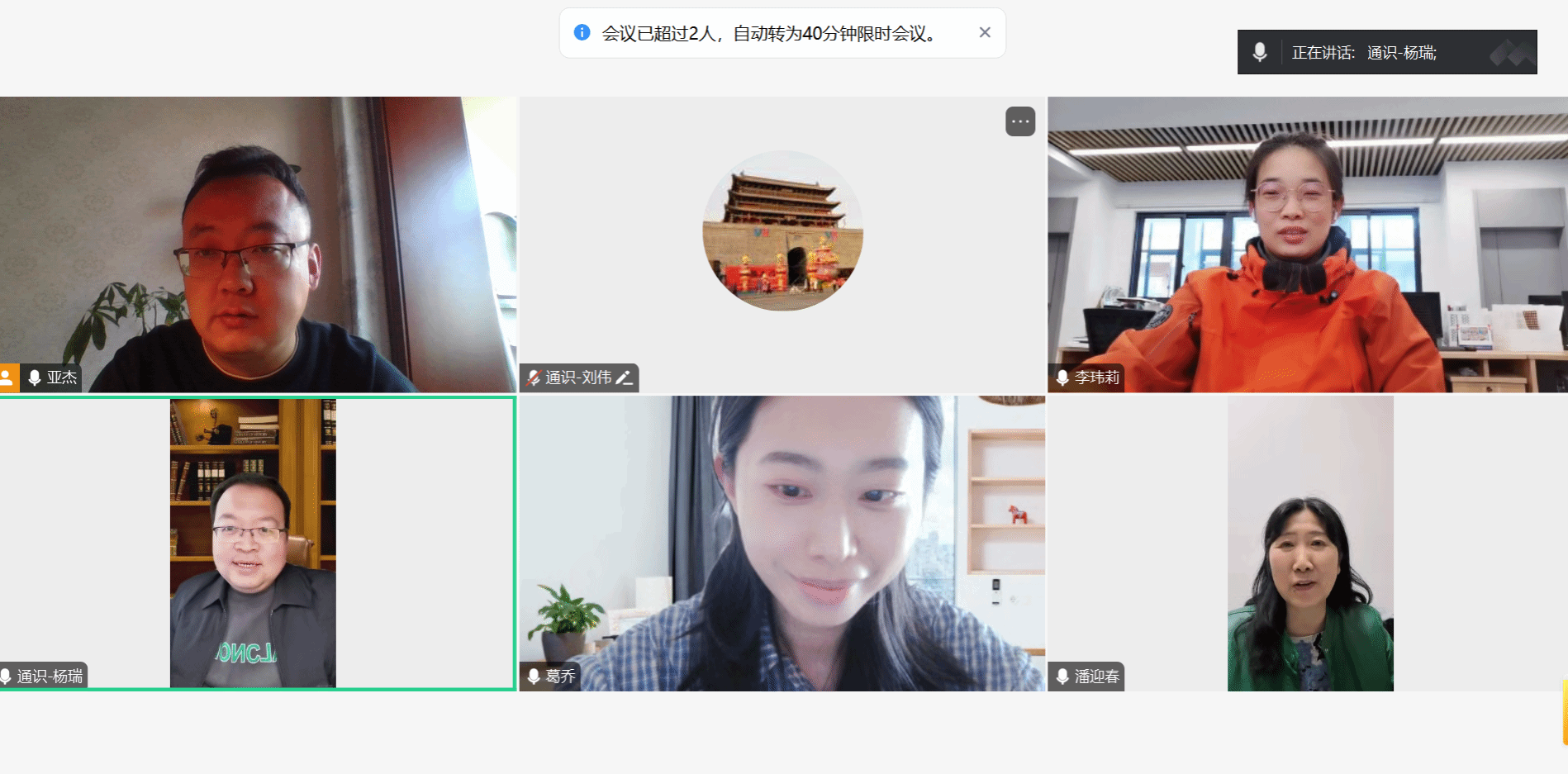Click the microphone icon in the 正在讲话 bar
The image size is (1568, 774).
tap(1259, 52)
